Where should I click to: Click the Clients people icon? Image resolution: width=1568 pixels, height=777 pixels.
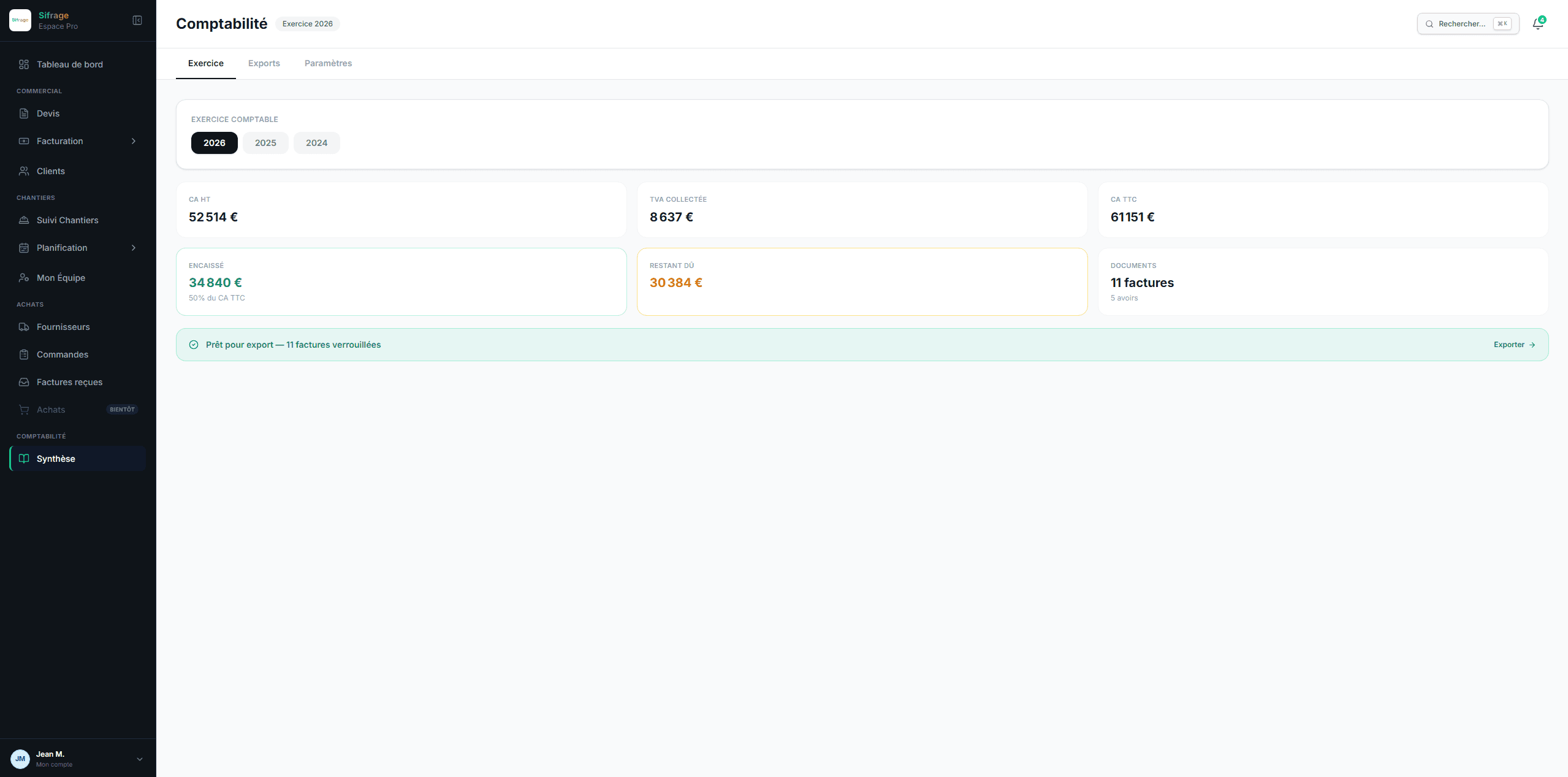click(24, 171)
